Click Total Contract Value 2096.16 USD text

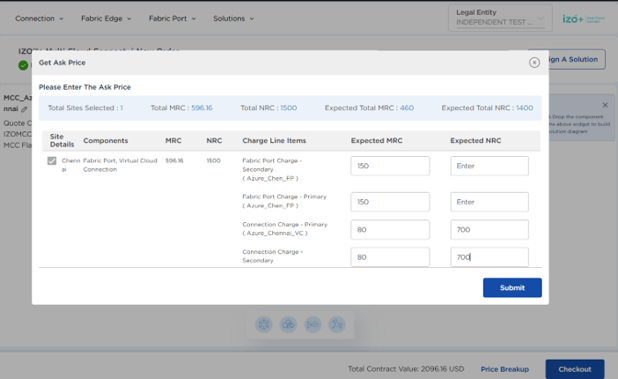(406, 369)
